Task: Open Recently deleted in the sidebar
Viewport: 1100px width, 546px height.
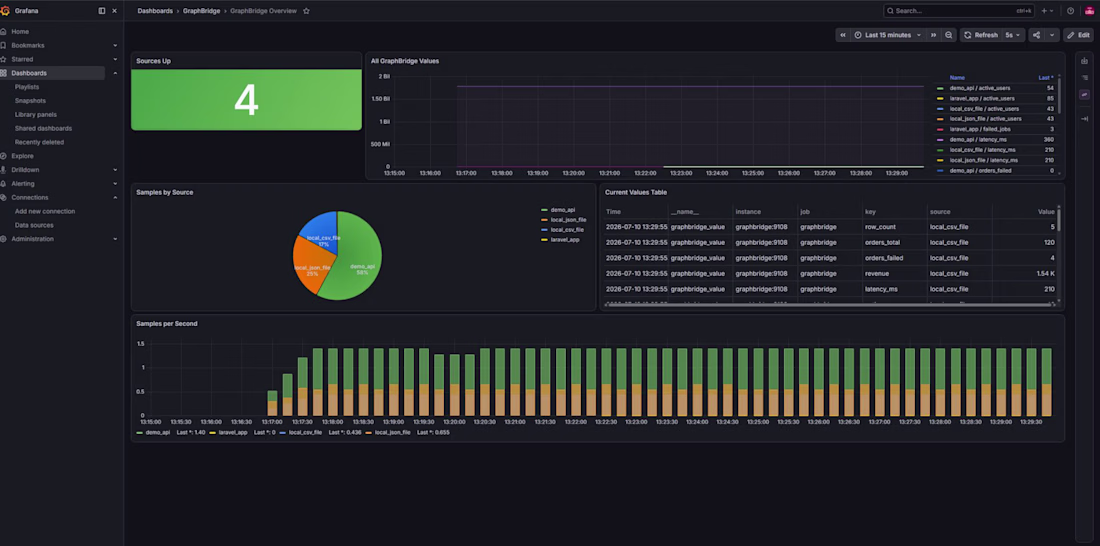Action: pos(39,142)
